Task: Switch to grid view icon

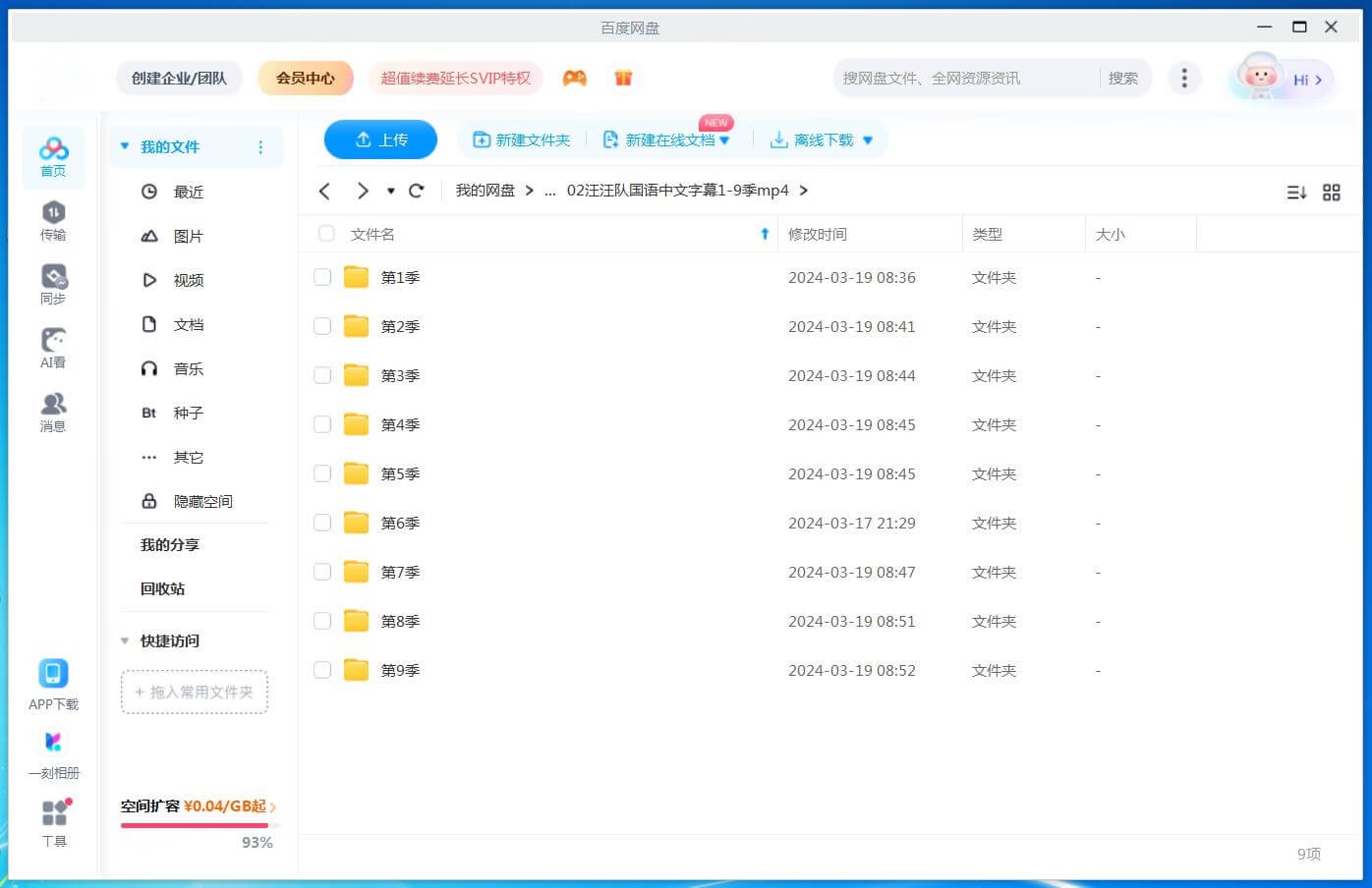Action: click(x=1331, y=193)
